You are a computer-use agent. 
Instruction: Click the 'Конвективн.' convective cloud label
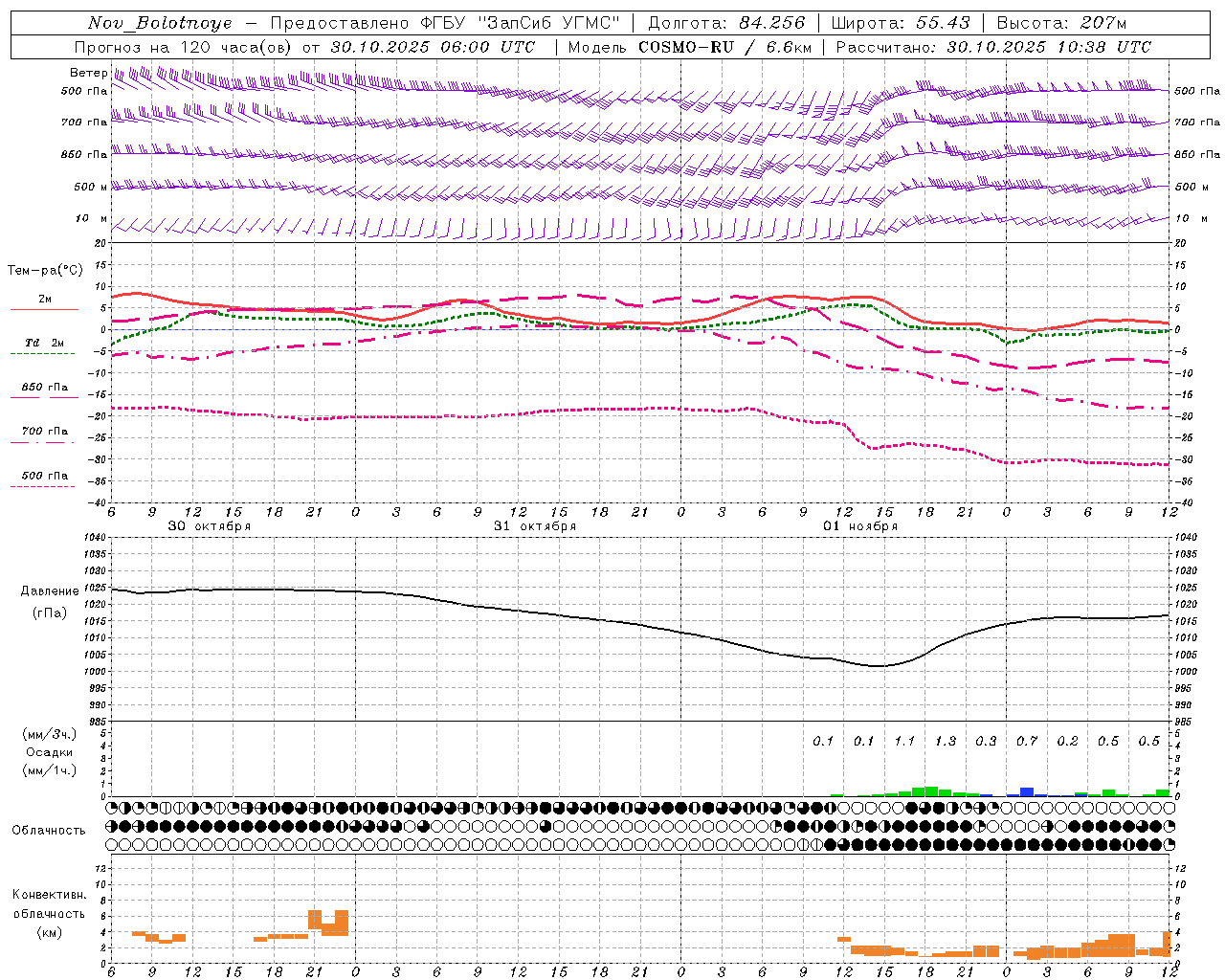click(x=50, y=895)
